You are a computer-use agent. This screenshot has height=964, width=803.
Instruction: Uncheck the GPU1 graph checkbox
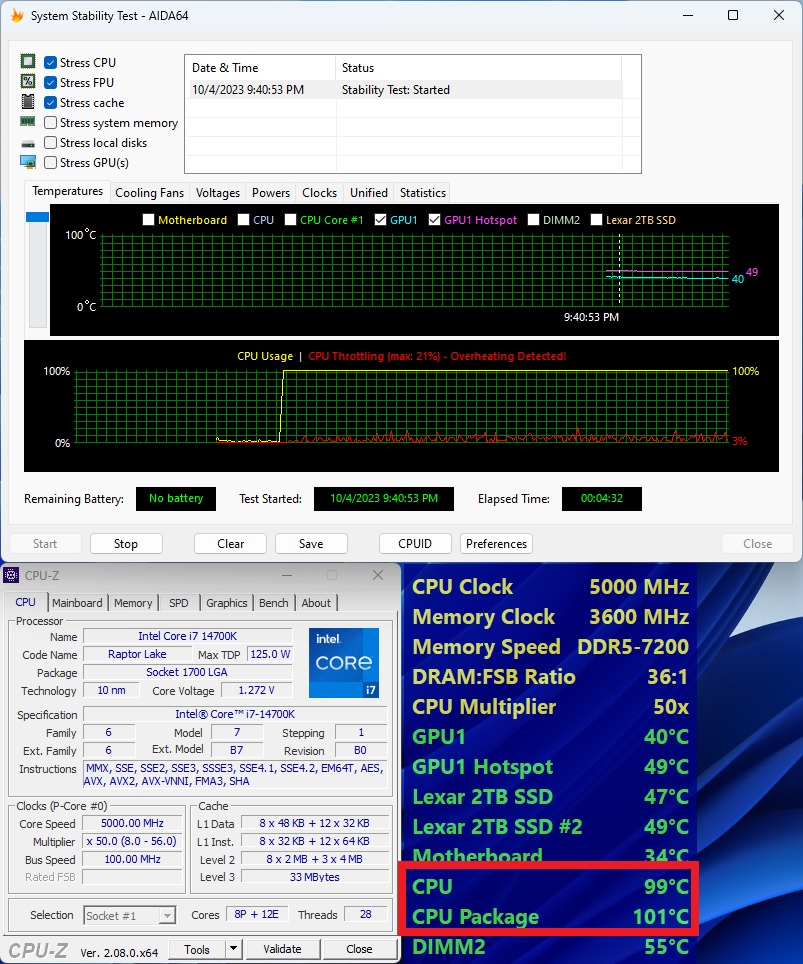click(381, 219)
